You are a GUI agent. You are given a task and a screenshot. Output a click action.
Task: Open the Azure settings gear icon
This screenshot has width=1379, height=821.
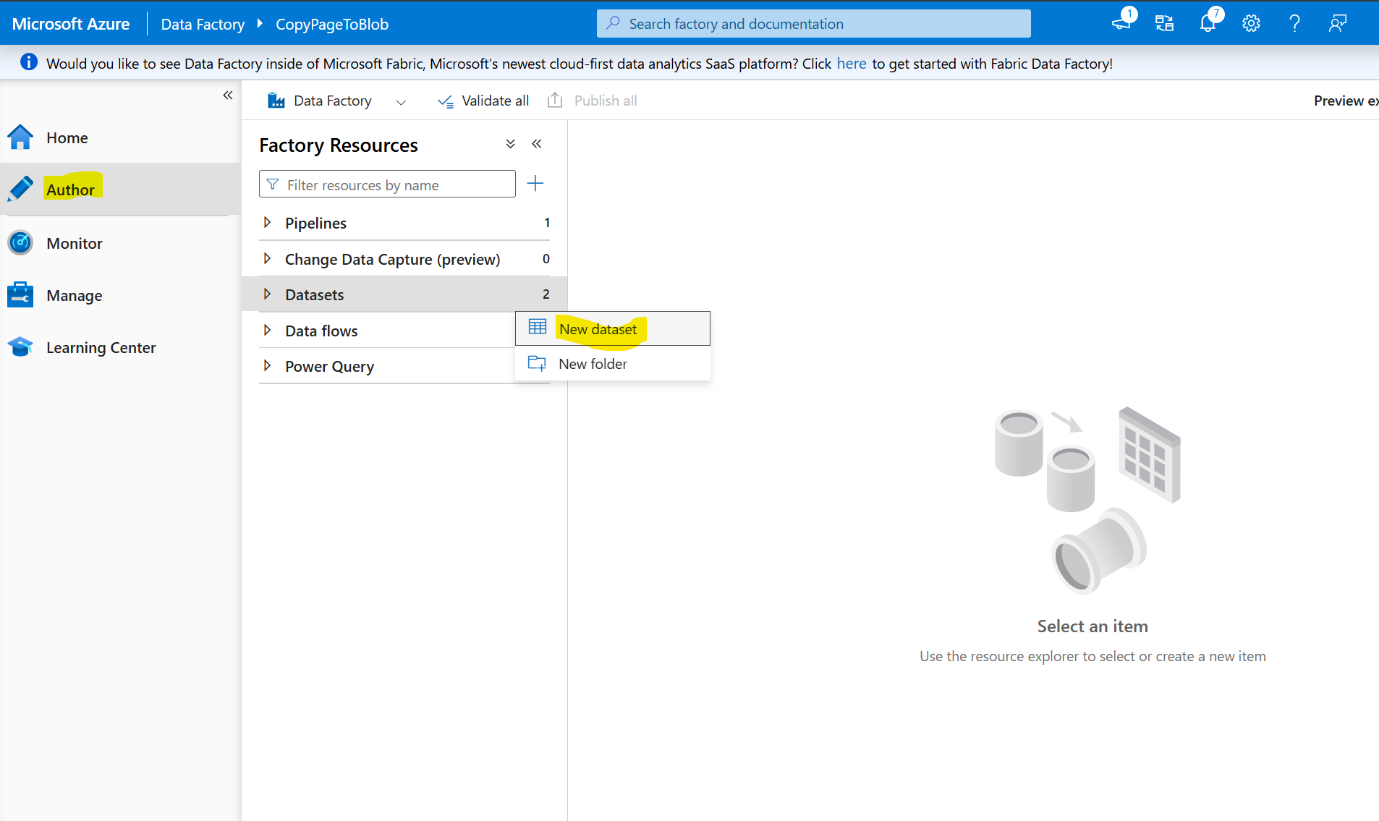[1251, 22]
